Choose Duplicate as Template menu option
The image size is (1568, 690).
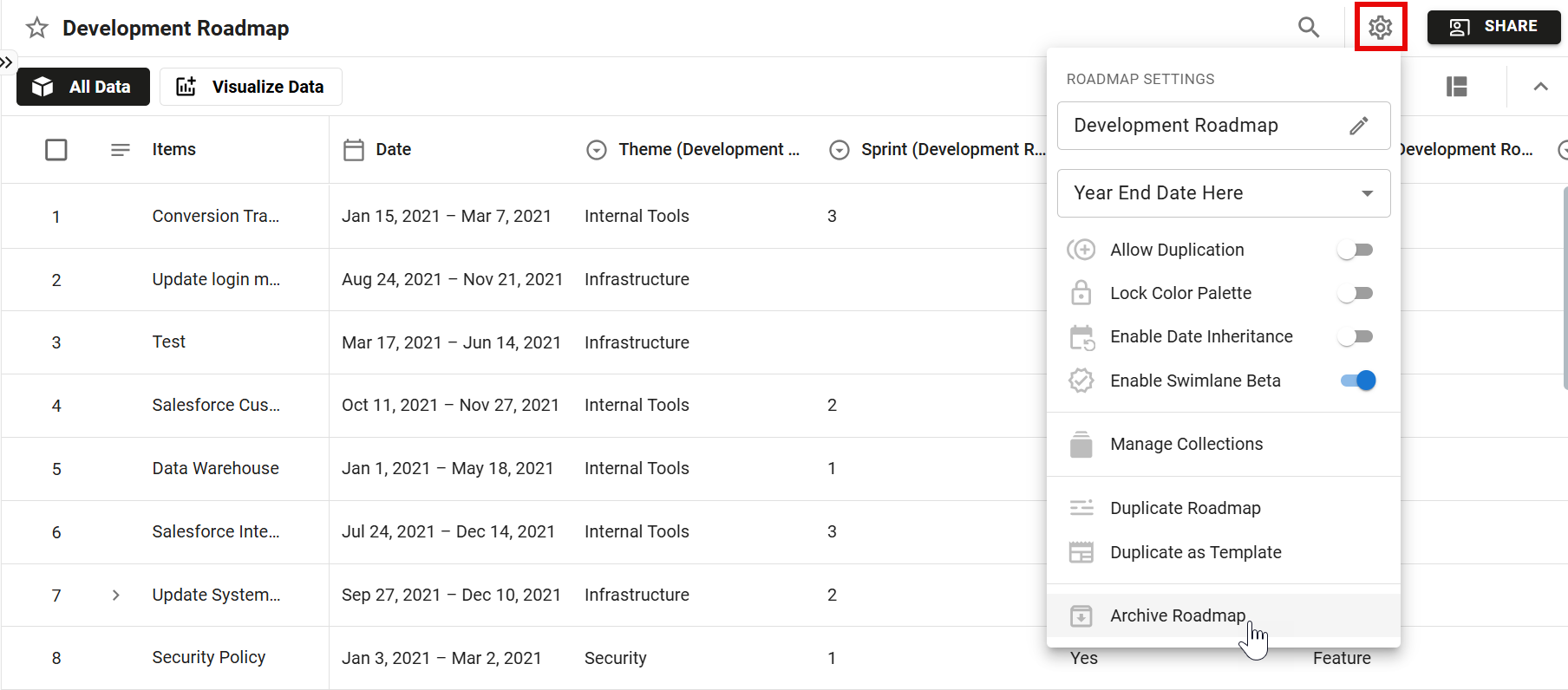click(x=1195, y=552)
